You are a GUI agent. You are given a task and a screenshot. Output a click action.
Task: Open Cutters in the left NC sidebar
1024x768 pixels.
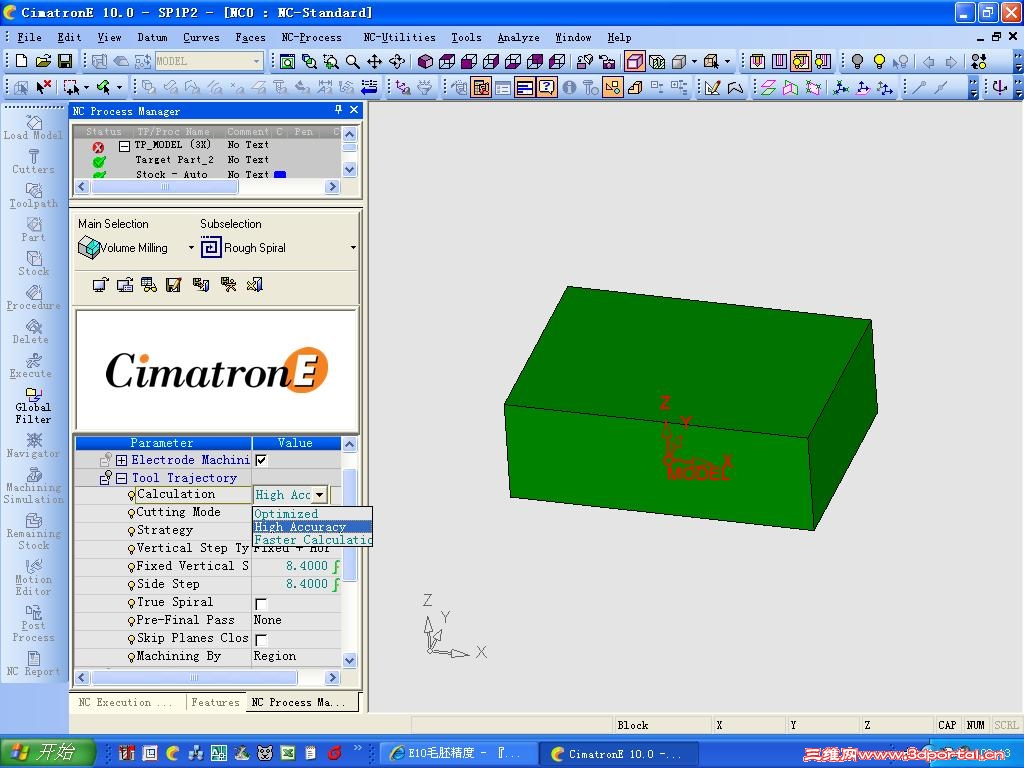33,161
